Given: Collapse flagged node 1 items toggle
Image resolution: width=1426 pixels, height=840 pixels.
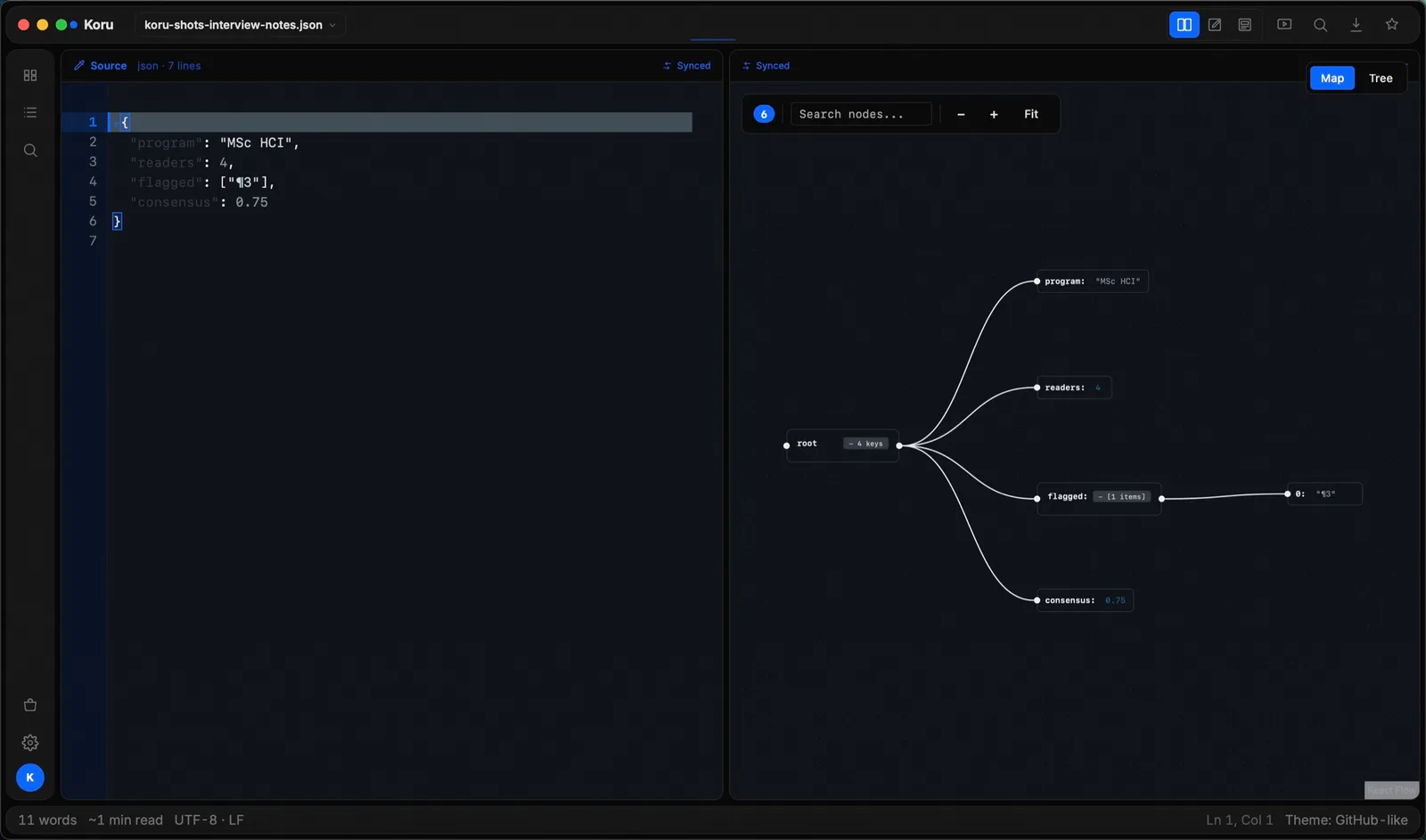Looking at the screenshot, I should click(x=1122, y=497).
